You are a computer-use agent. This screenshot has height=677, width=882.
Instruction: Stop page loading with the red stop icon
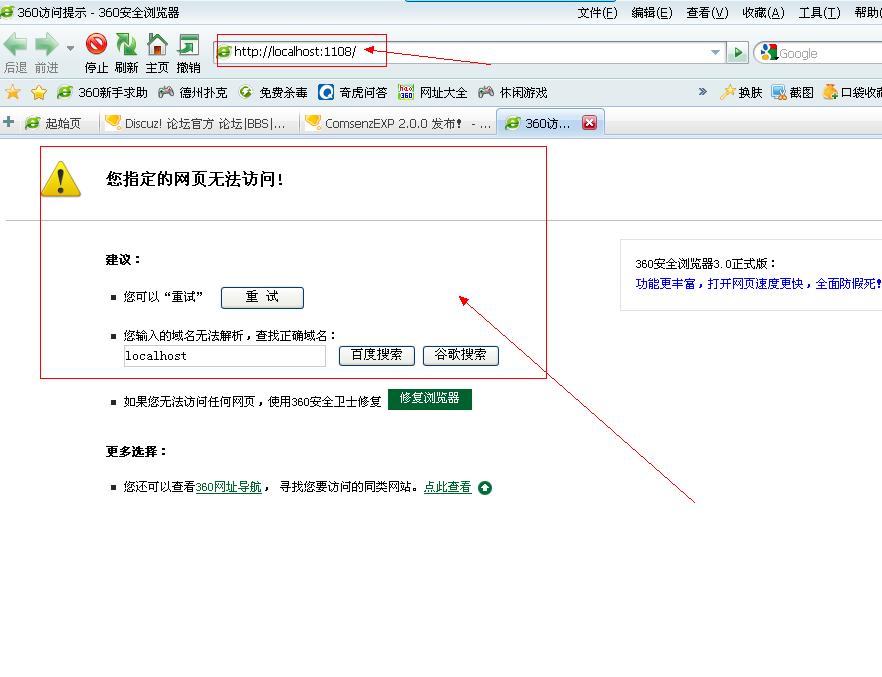[x=96, y=44]
